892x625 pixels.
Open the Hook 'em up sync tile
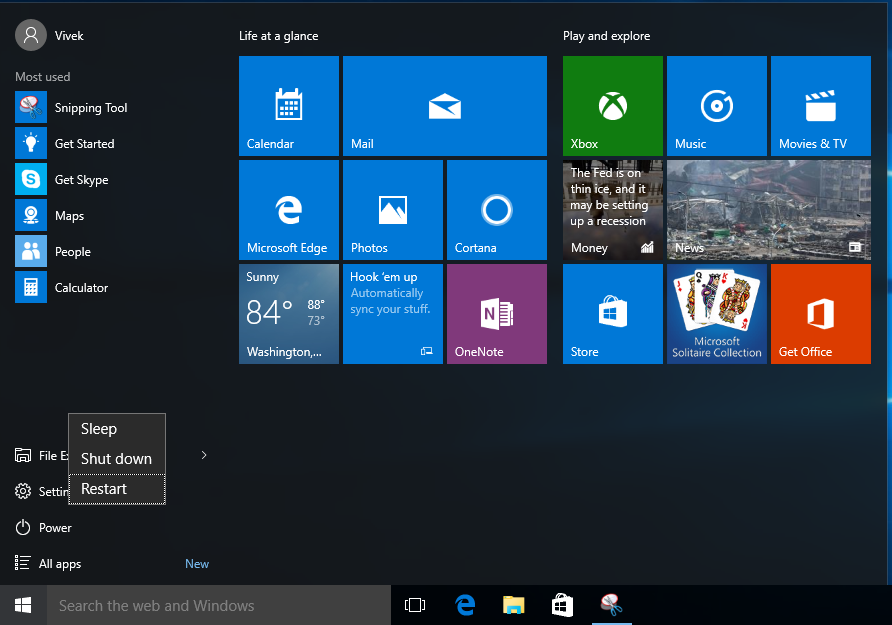[x=393, y=313]
